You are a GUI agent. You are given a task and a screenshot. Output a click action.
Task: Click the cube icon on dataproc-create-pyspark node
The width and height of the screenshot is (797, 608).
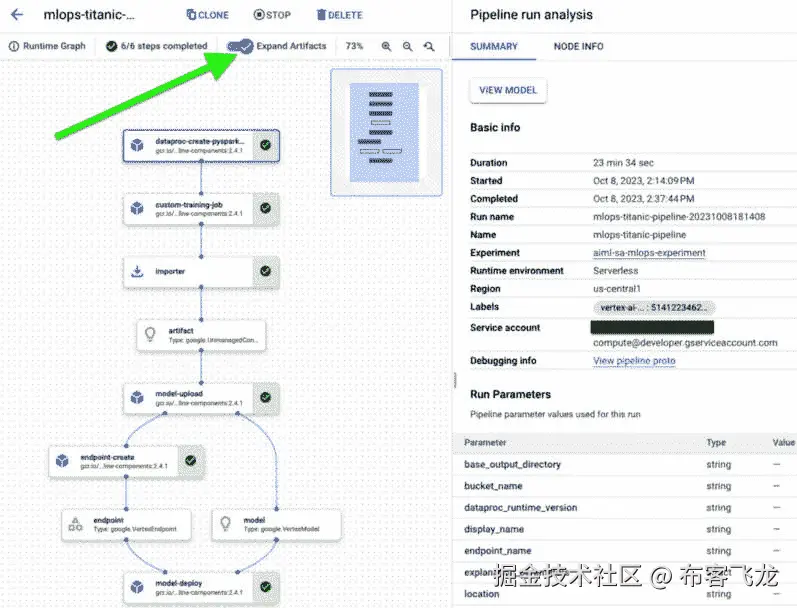[137, 145]
